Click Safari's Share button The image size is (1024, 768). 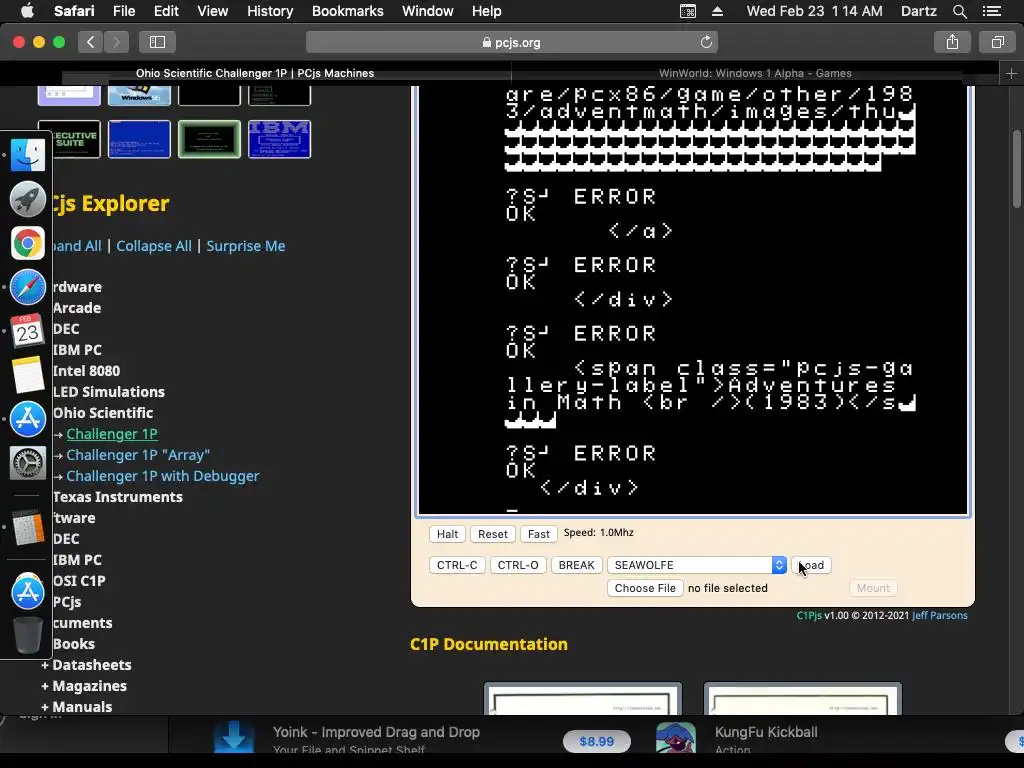952,42
